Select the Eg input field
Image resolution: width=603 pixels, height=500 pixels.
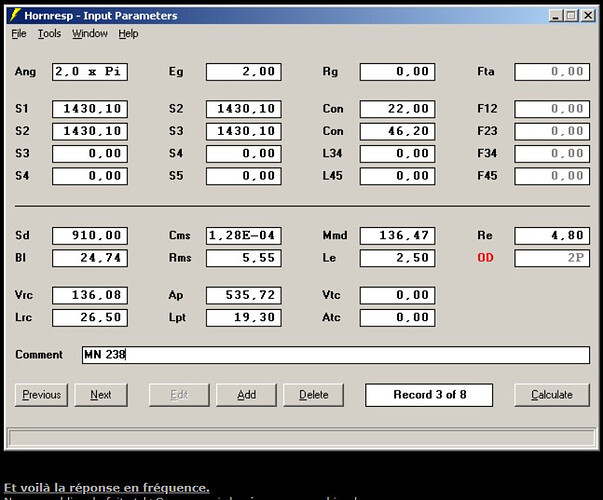[x=244, y=72]
